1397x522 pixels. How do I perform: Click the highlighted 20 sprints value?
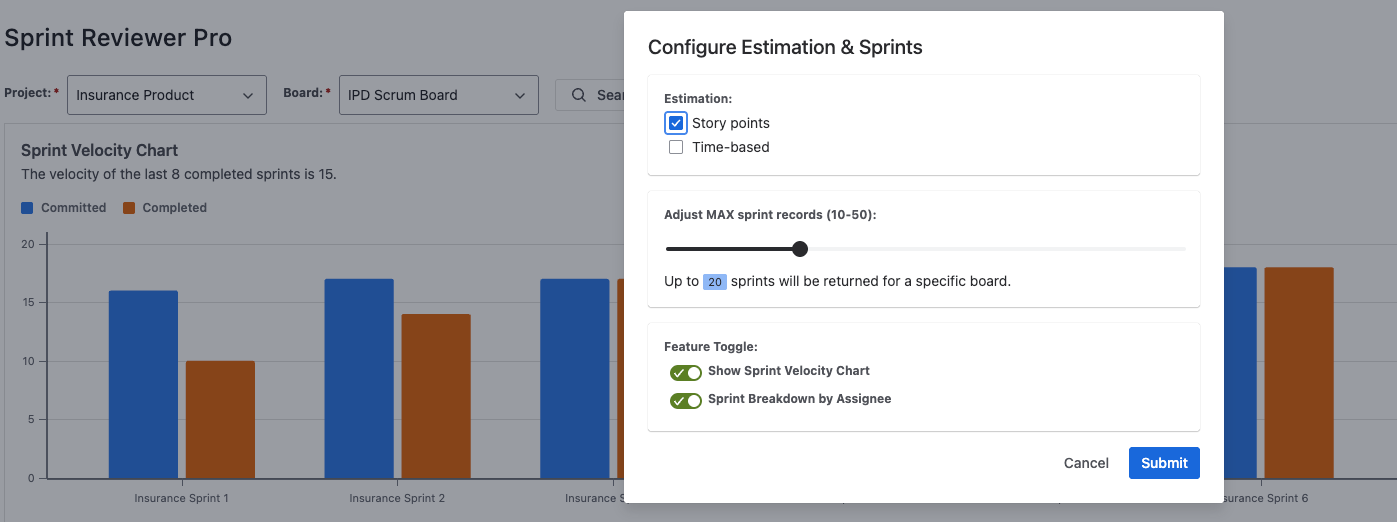tap(715, 282)
